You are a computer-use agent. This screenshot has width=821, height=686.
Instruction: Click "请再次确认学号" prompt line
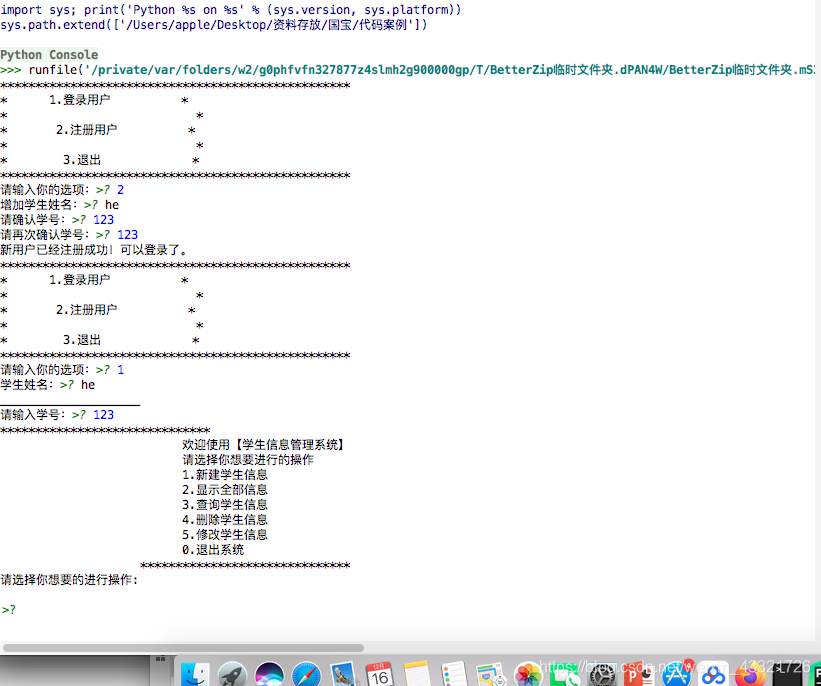[x=69, y=235]
